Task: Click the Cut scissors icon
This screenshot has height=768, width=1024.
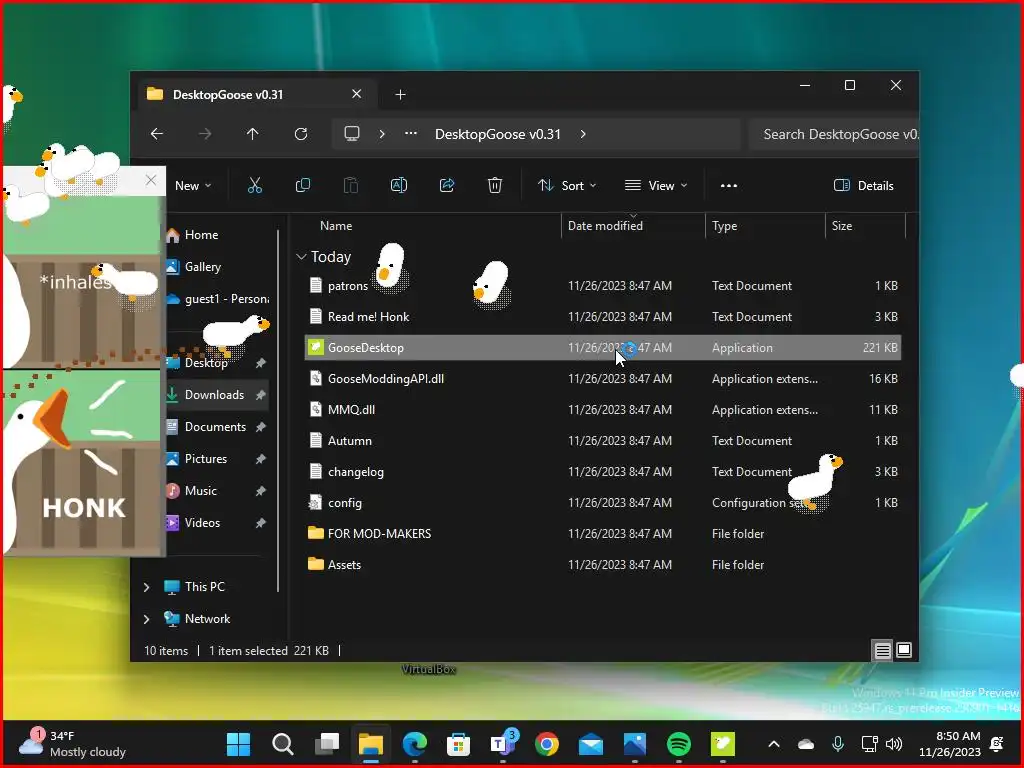Action: pyautogui.click(x=255, y=185)
